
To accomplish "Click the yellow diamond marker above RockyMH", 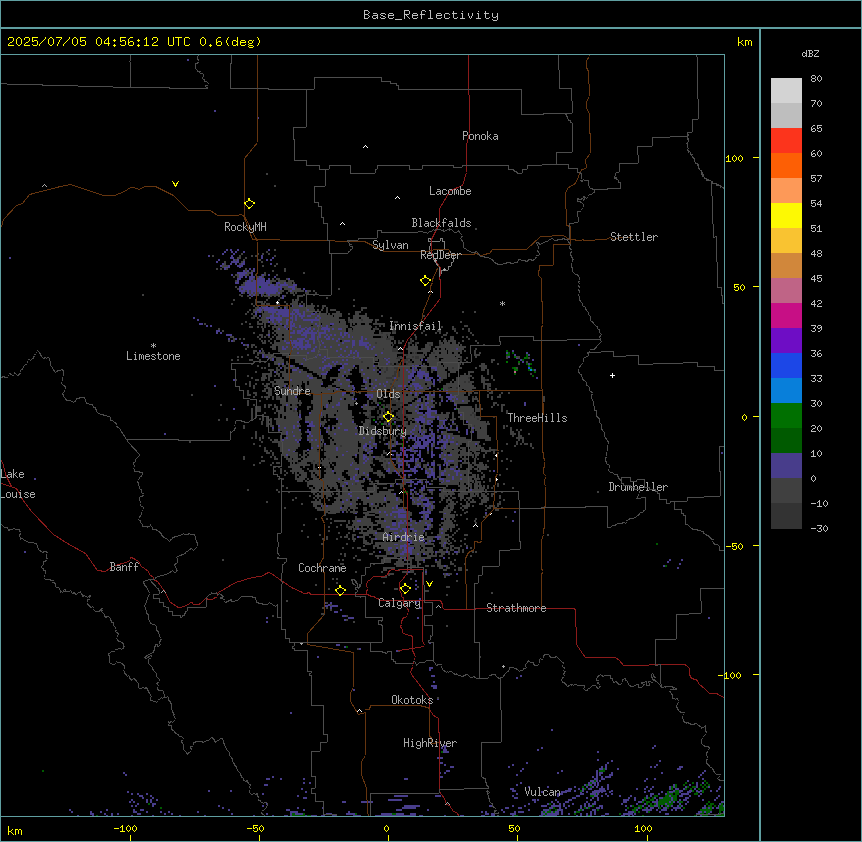I will (250, 204).
